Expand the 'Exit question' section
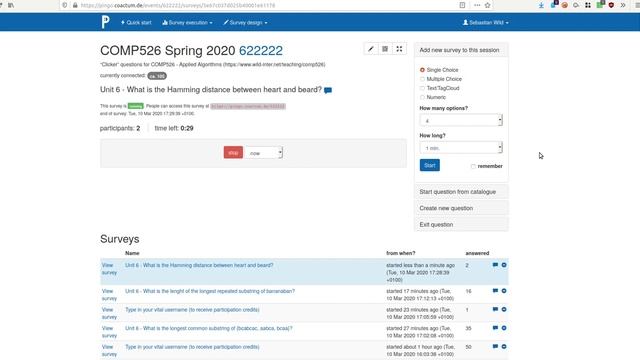The width and height of the screenshot is (640, 360). click(x=461, y=224)
